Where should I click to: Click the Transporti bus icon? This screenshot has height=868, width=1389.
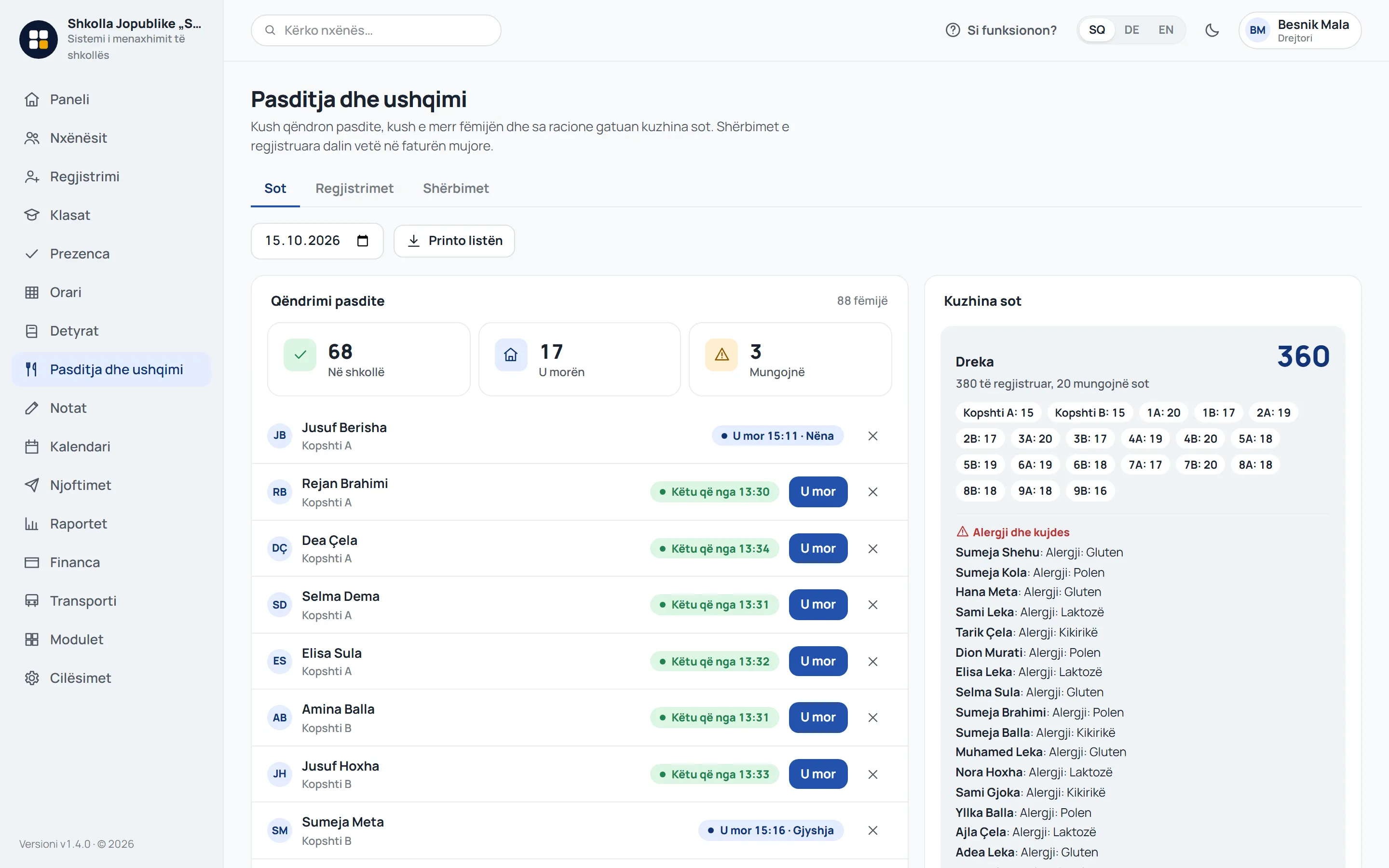click(x=31, y=600)
